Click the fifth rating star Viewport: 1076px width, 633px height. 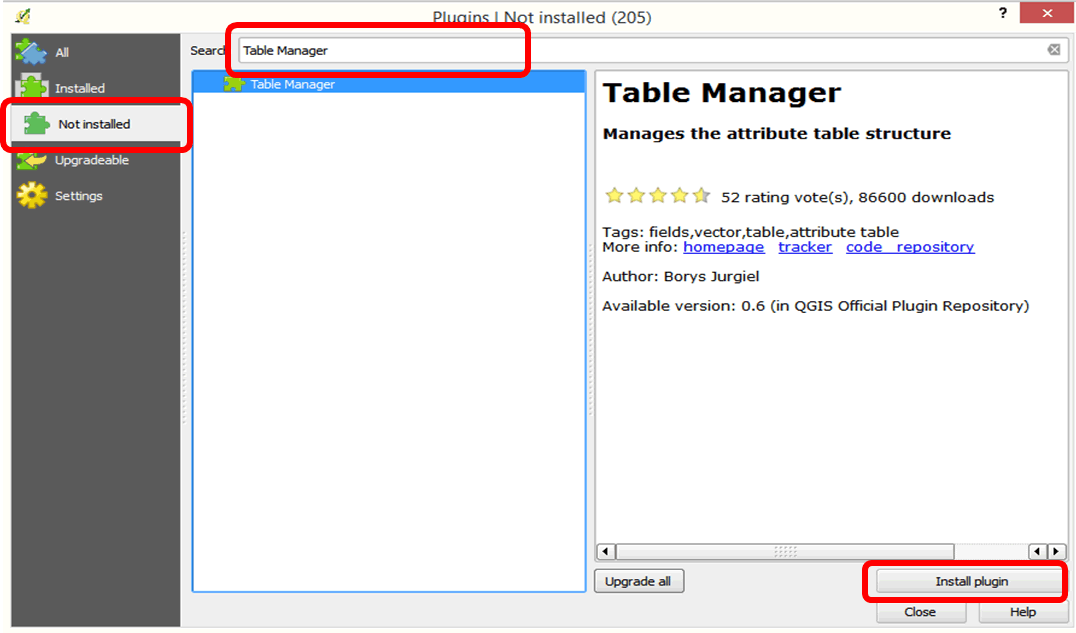coord(701,196)
